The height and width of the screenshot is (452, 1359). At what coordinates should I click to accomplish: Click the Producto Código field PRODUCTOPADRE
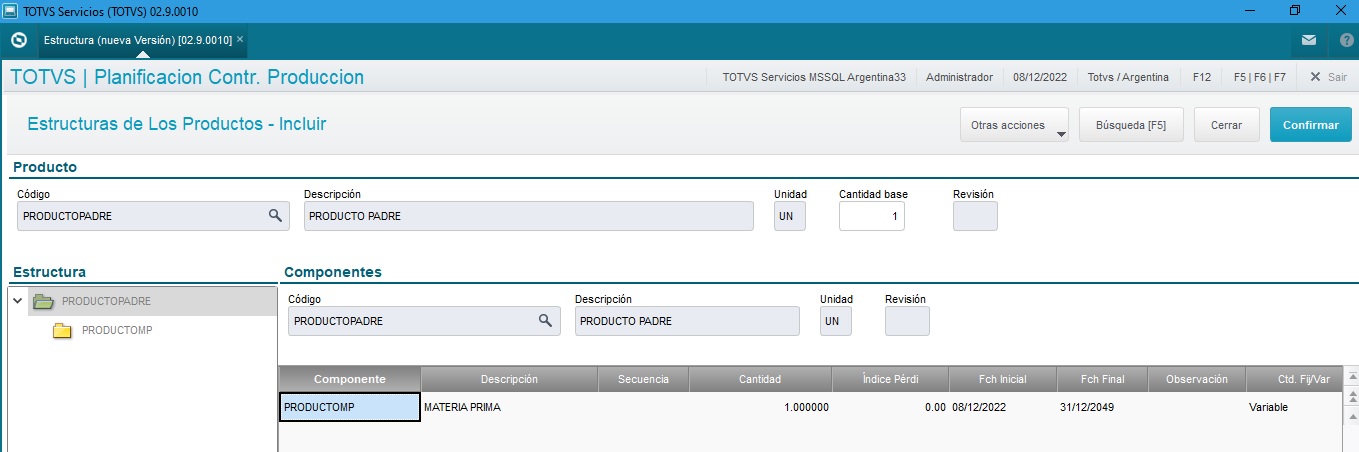[153, 216]
